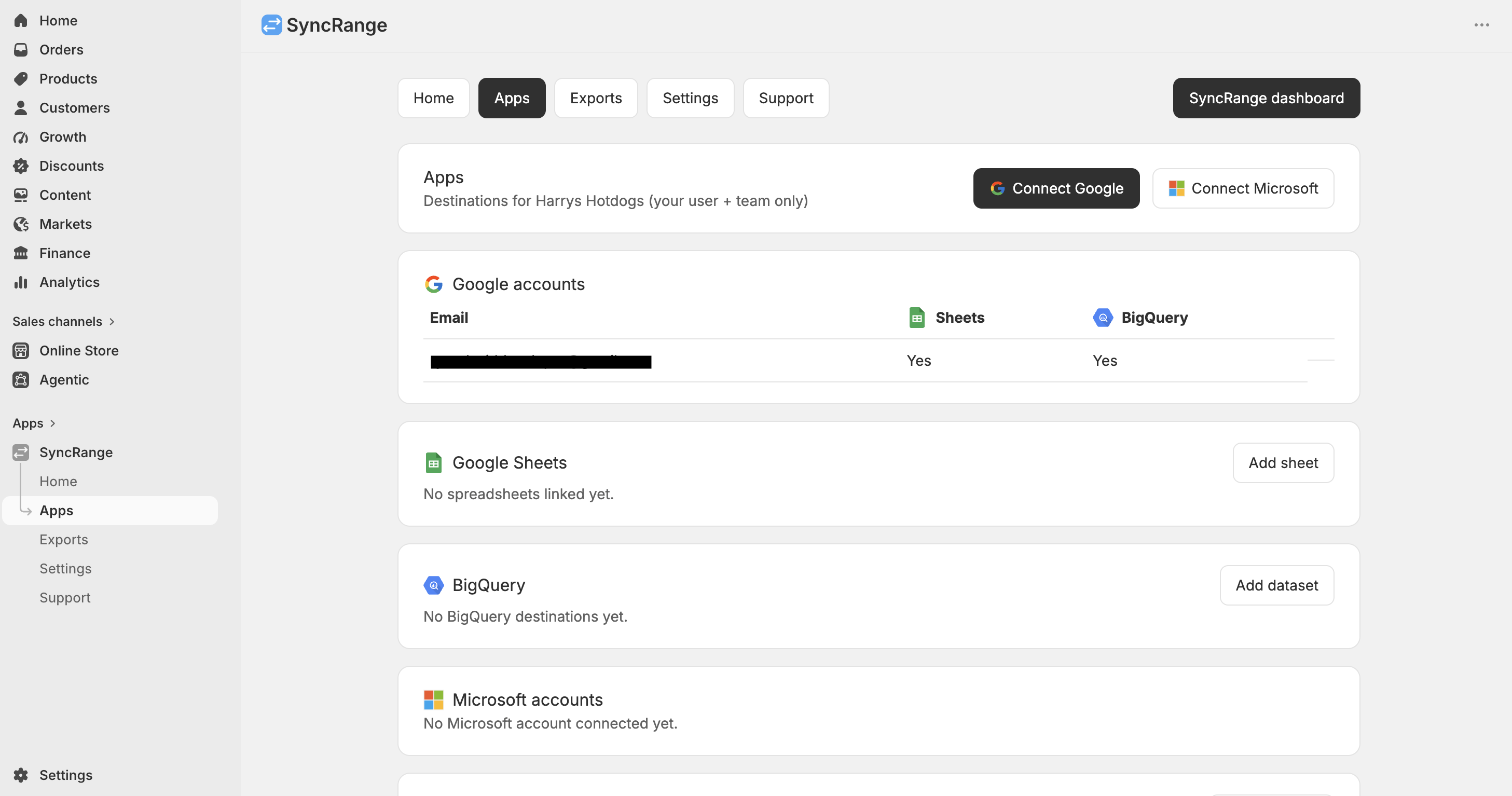Click the BigQuery column header icon
The height and width of the screenshot is (796, 1512).
[1103, 318]
